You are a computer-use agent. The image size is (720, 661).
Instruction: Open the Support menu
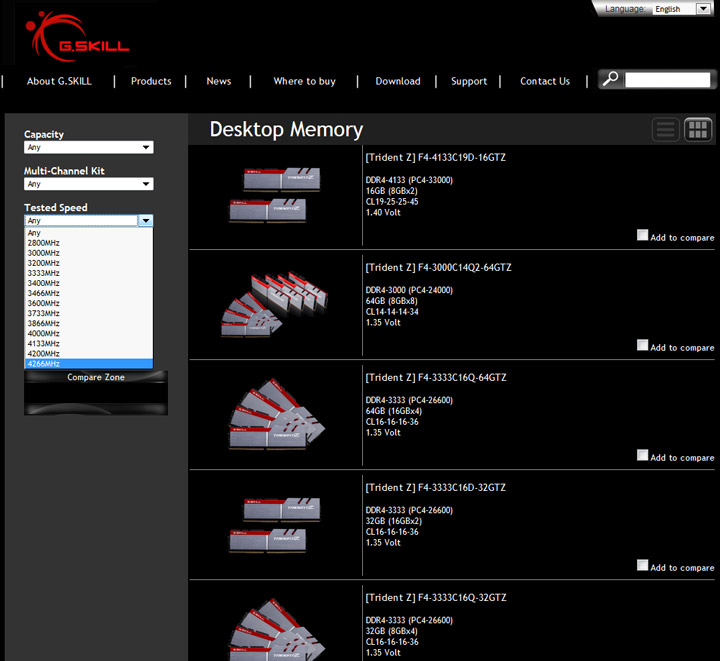[469, 81]
